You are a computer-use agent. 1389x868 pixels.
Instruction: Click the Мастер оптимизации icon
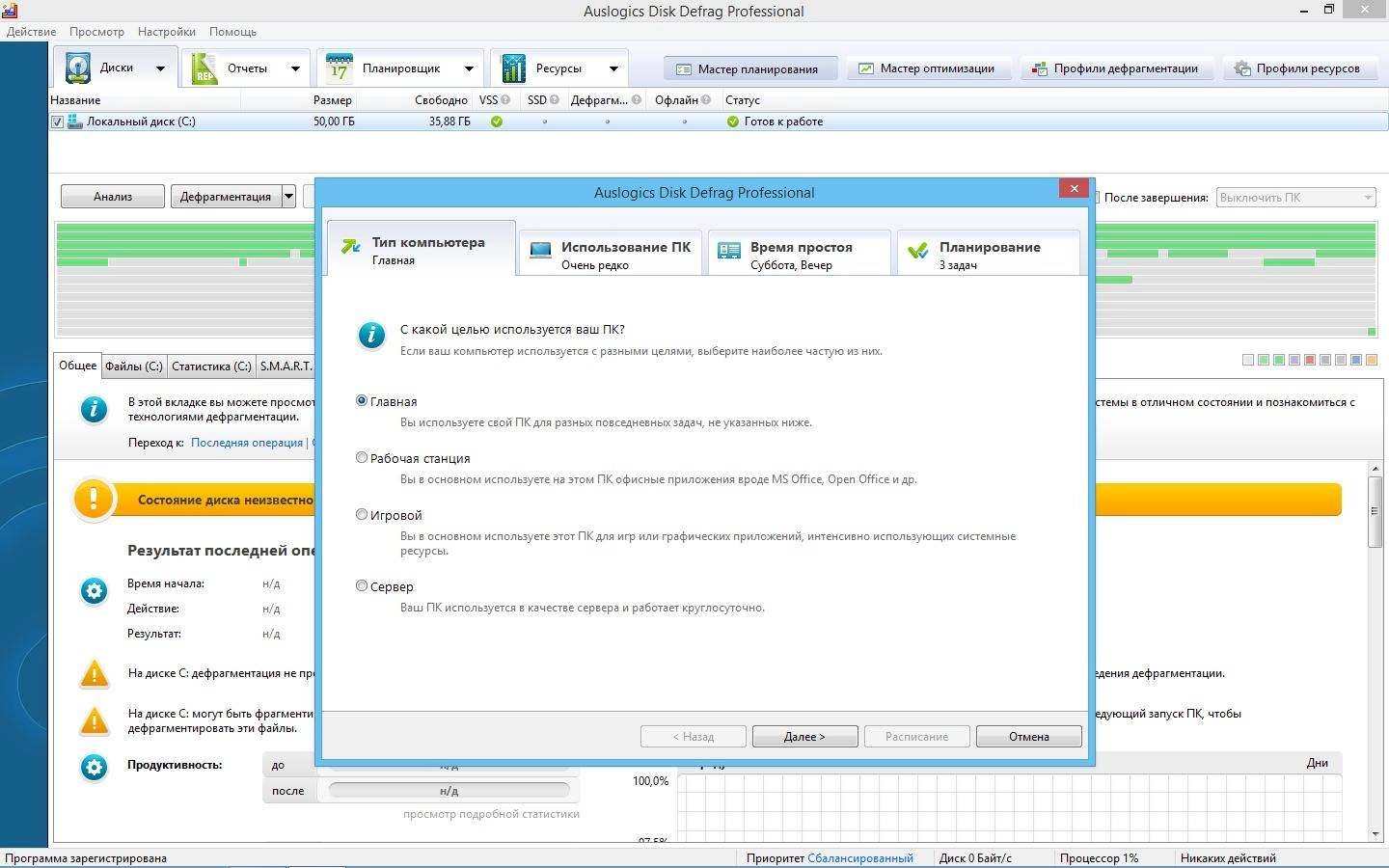[866, 69]
